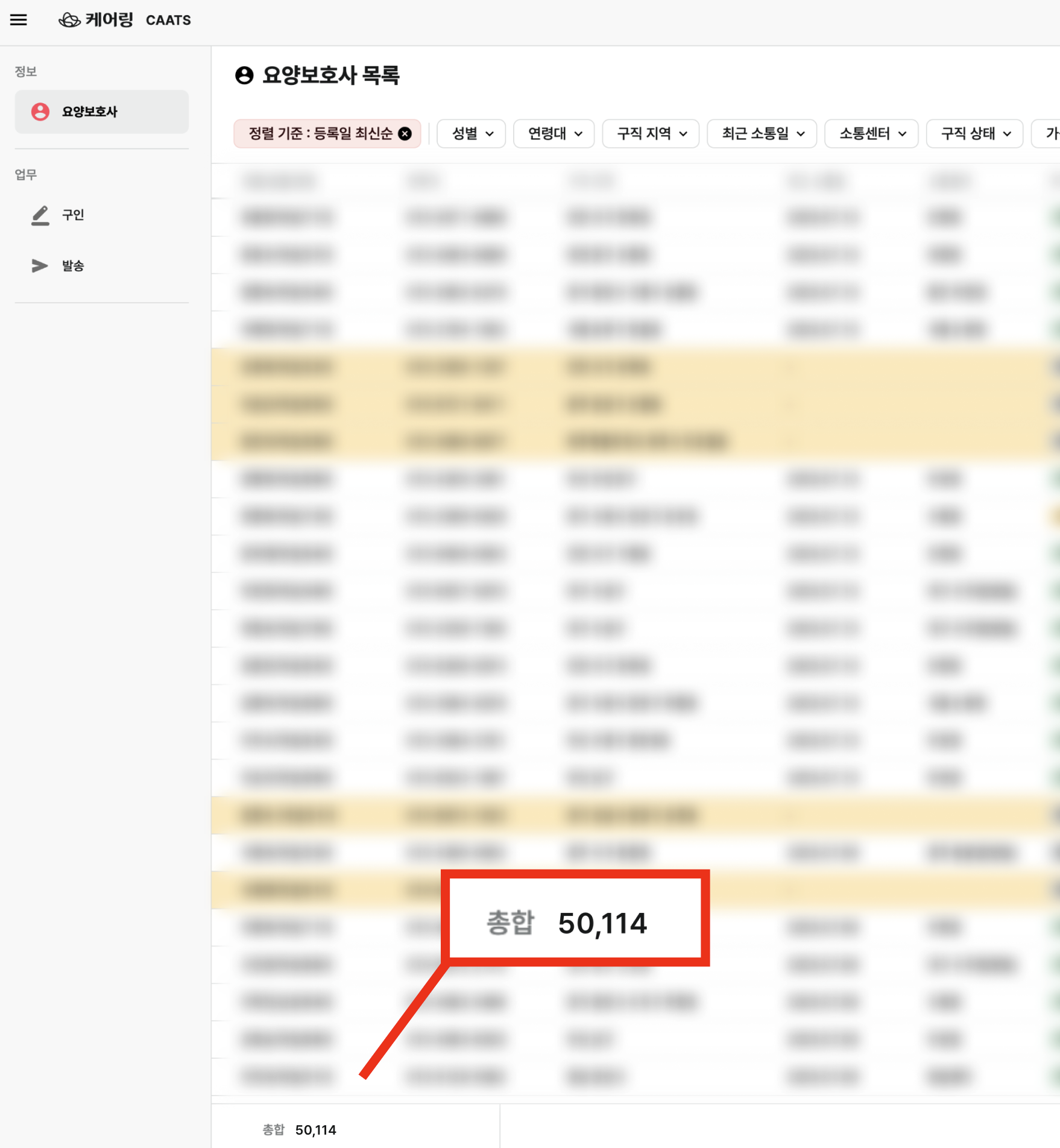This screenshot has height=1148, width=1060.
Task: Open the 요양보호사 sidebar item
Action: click(x=102, y=112)
